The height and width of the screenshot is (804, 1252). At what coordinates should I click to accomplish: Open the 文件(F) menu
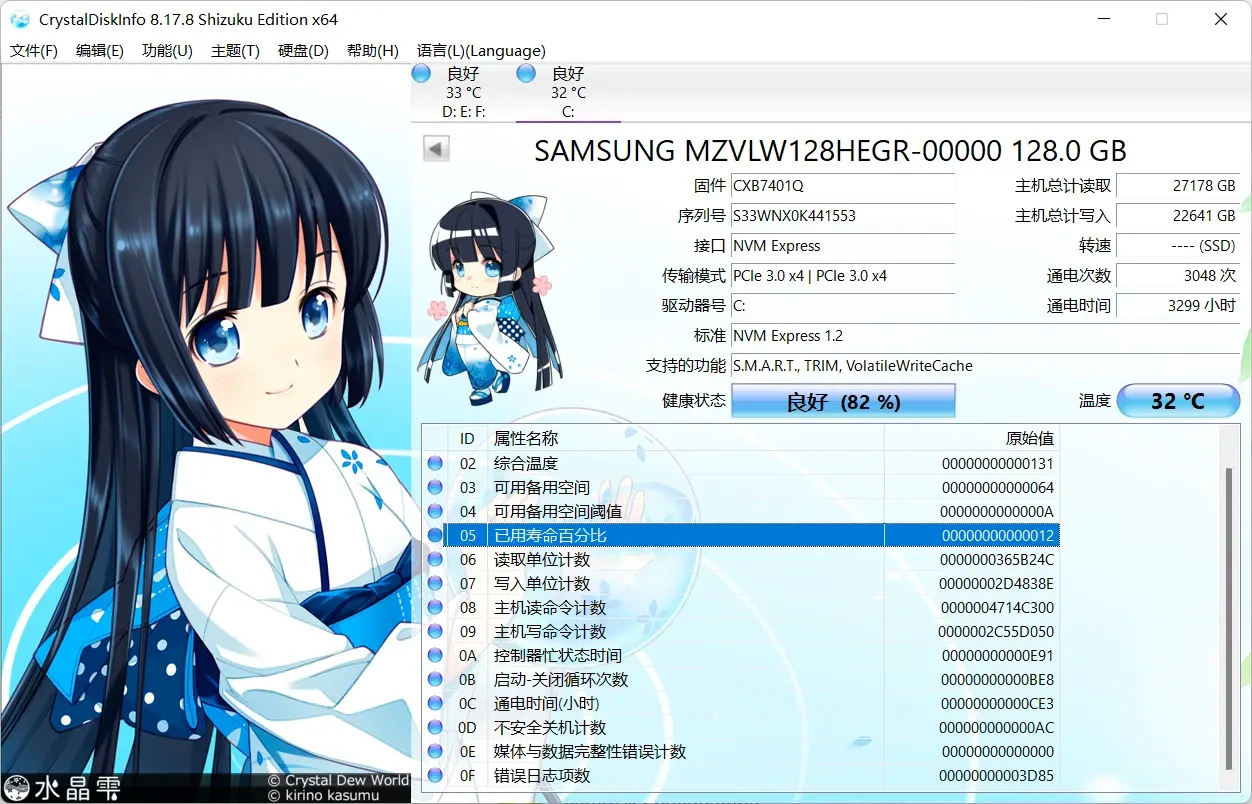(x=34, y=51)
